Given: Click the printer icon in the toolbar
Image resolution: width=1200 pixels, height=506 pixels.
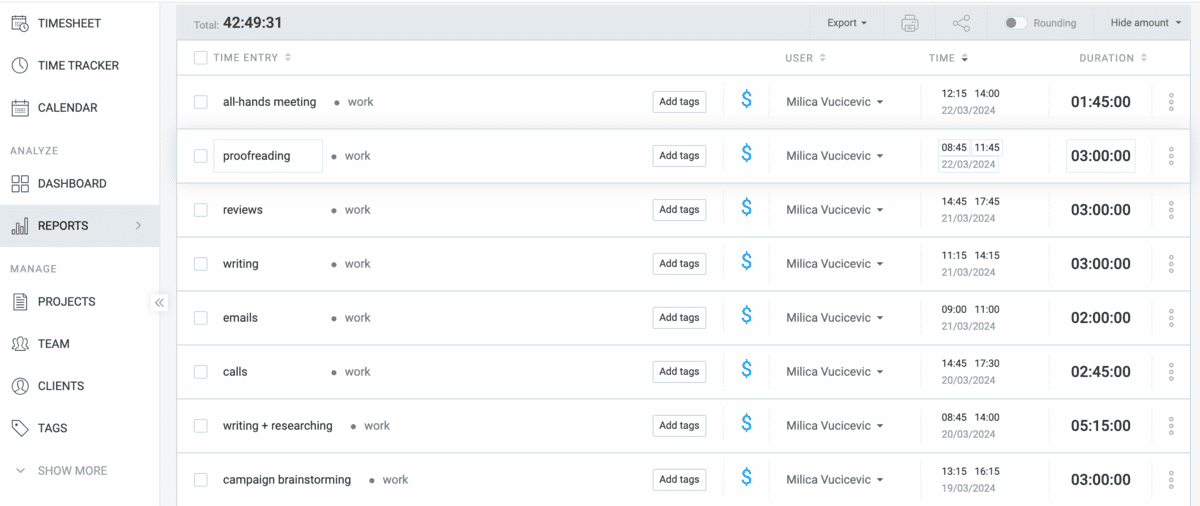Looking at the screenshot, I should coord(909,23).
